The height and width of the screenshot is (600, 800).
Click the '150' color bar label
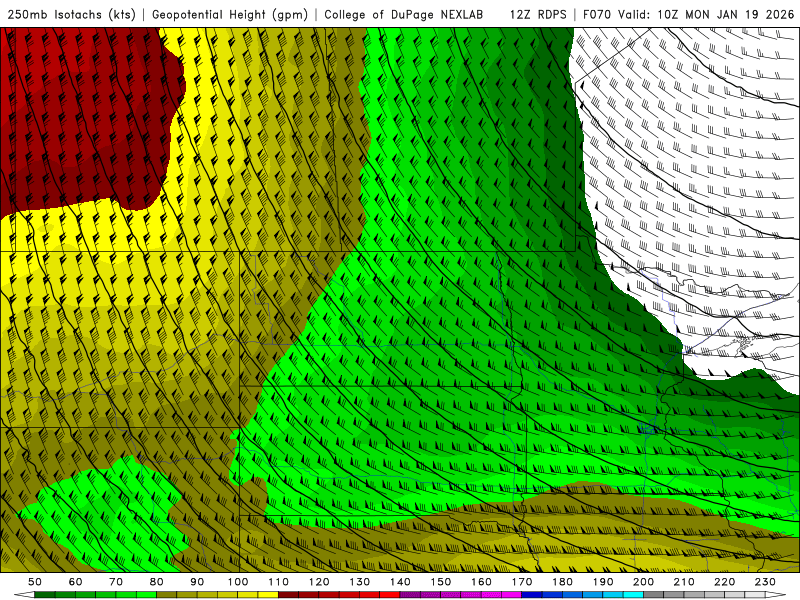[x=441, y=582]
